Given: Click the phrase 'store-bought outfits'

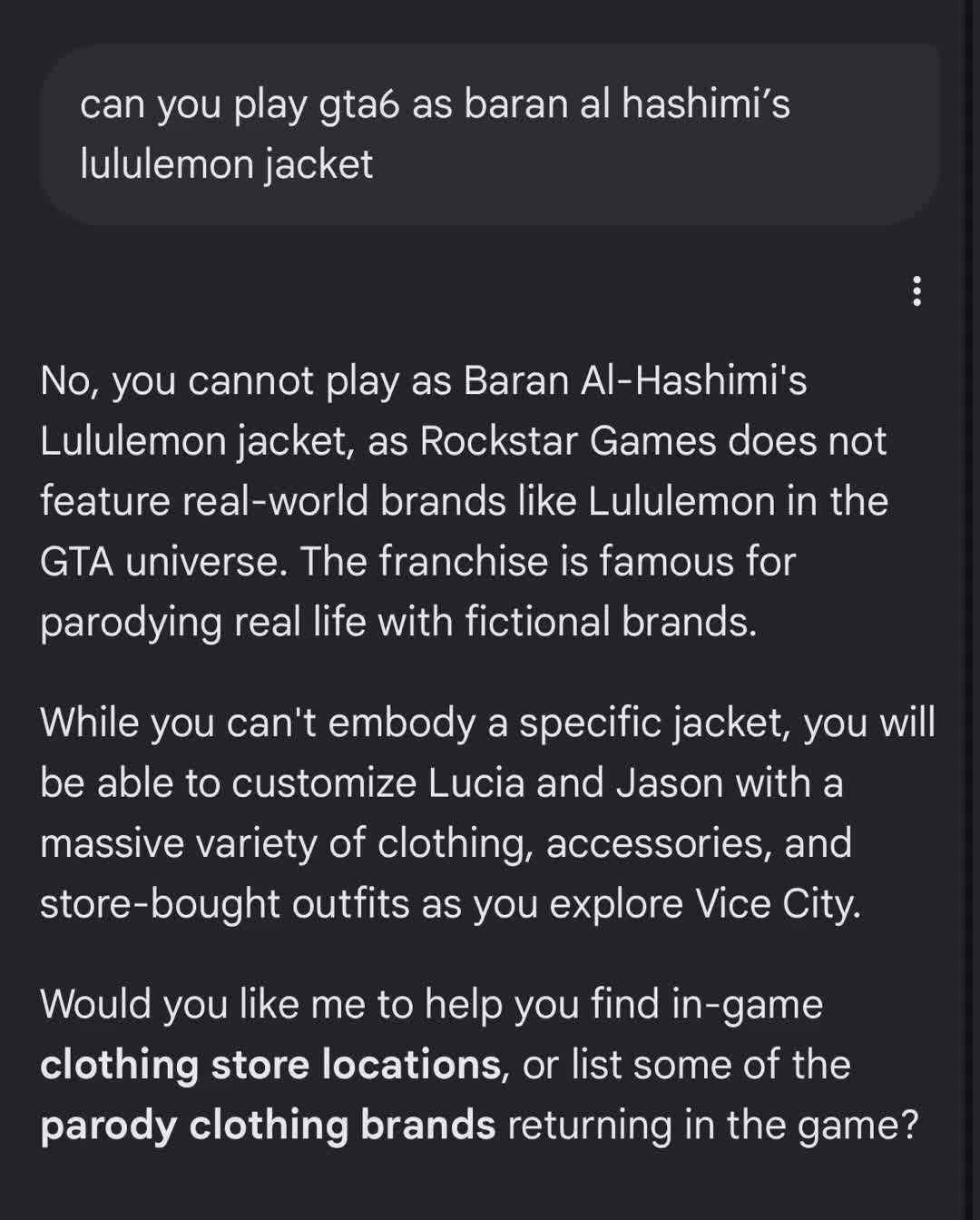Looking at the screenshot, I should [225, 904].
